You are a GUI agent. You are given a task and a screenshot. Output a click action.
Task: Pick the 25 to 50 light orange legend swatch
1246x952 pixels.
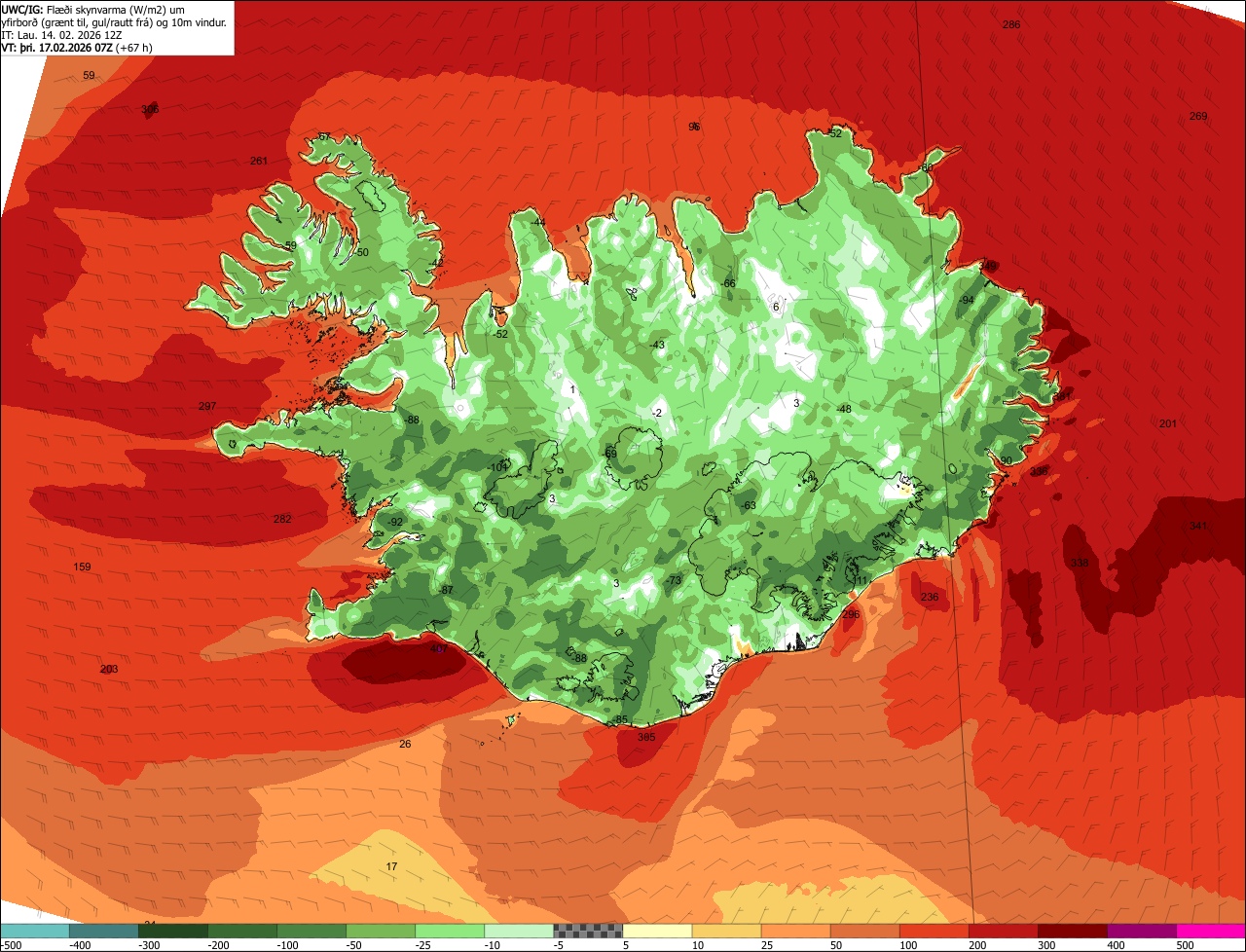click(795, 931)
